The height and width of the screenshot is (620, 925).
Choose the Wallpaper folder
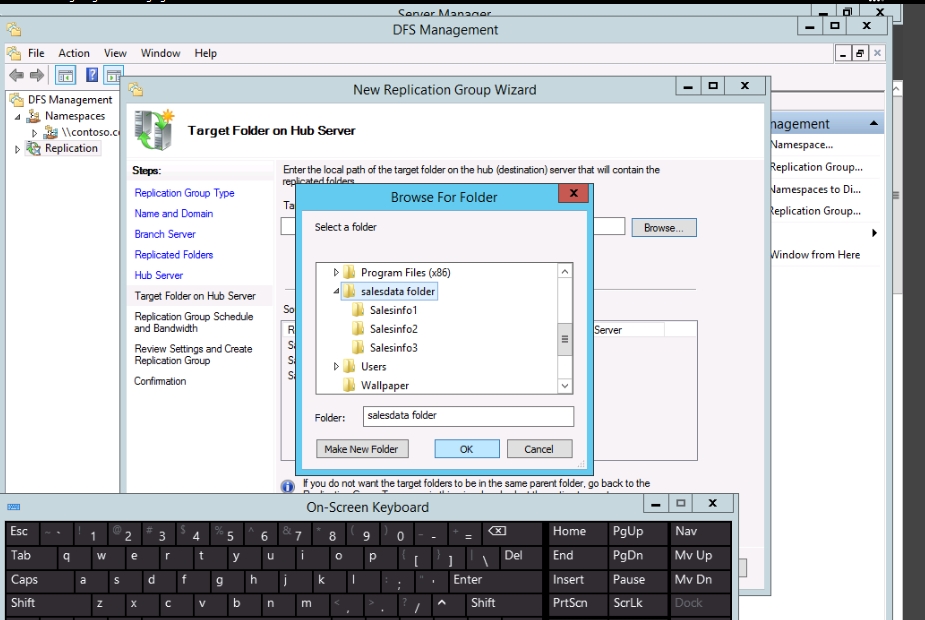pyautogui.click(x=384, y=385)
